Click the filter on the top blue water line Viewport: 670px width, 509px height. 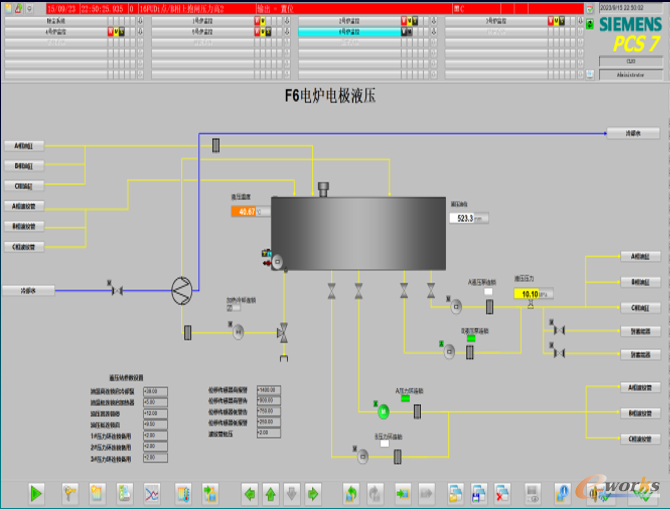(x=216, y=145)
